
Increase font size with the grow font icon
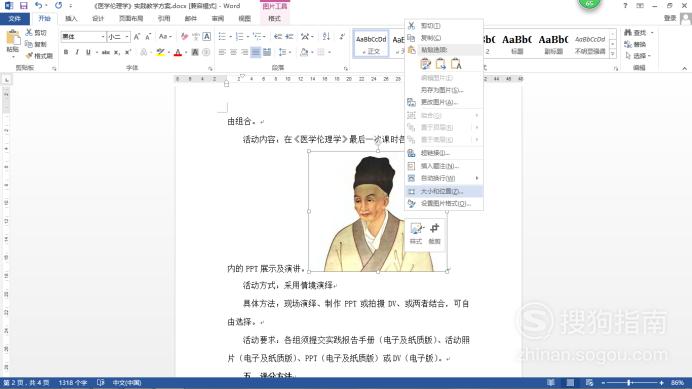pos(137,37)
